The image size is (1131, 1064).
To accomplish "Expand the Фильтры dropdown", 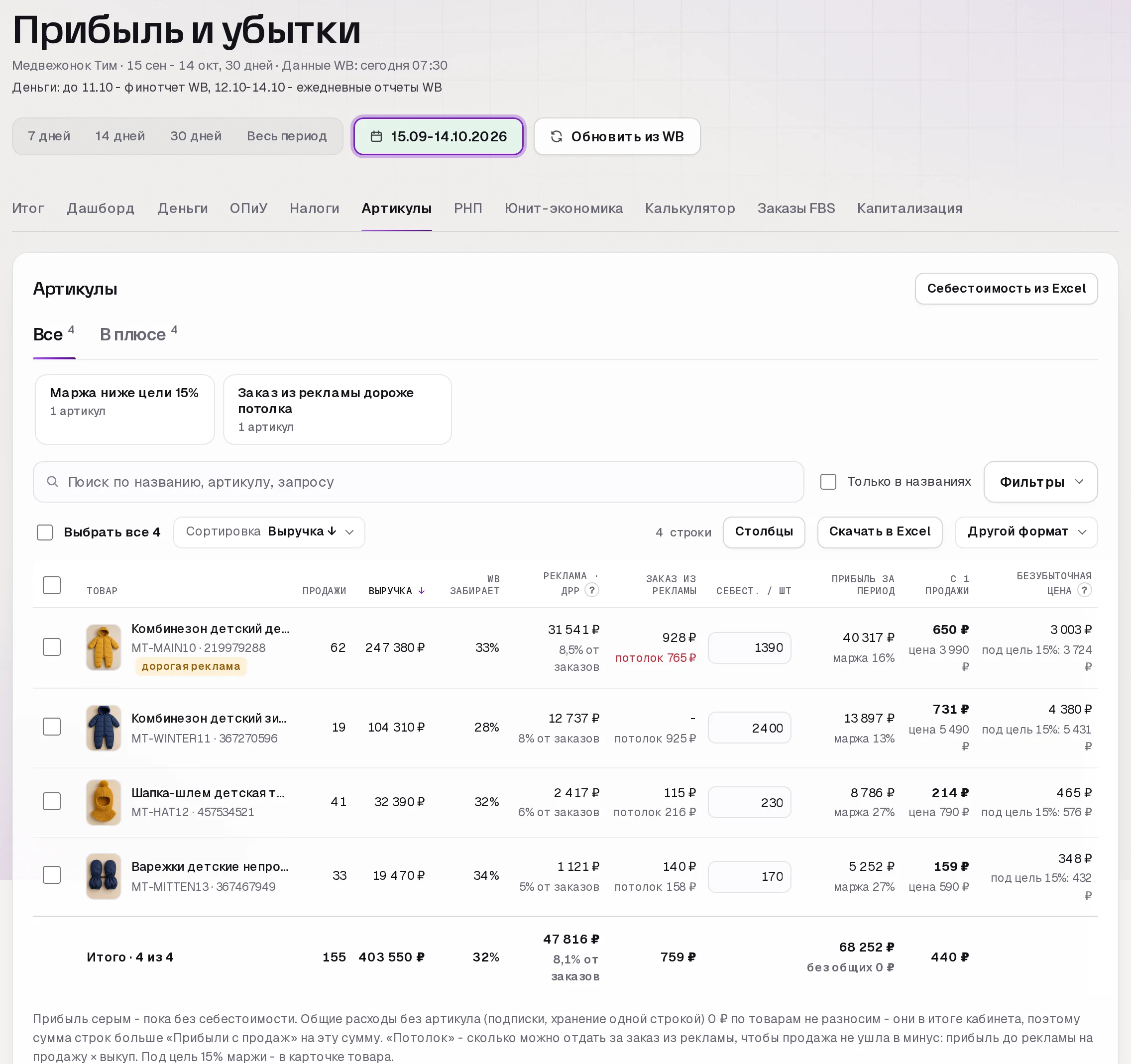I will tap(1040, 482).
